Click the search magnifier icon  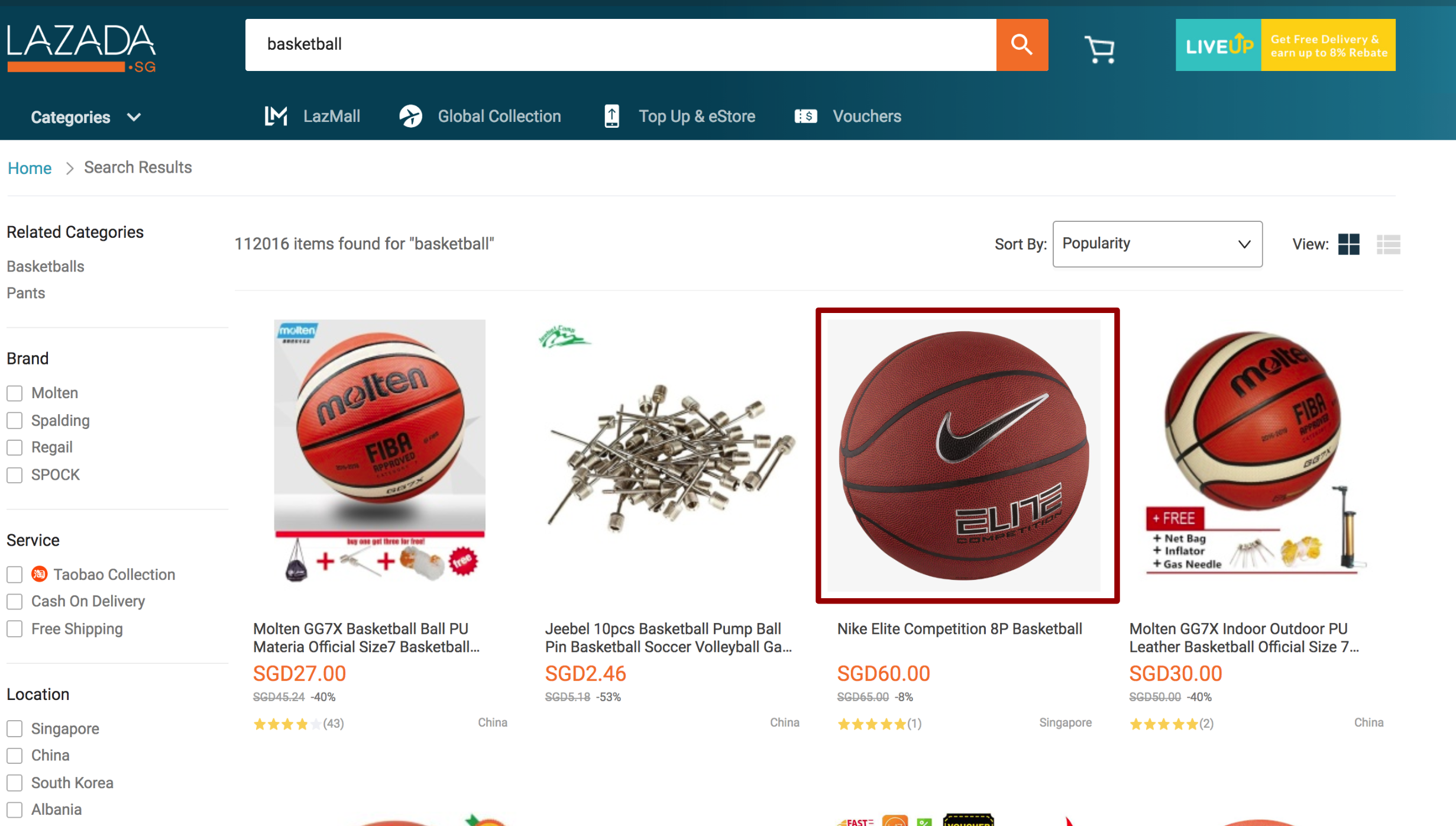(x=1022, y=44)
